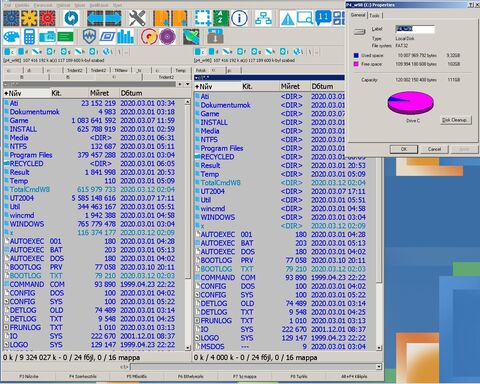
Task: Click the dashed selection rectangle icon
Action: pyautogui.click(x=203, y=18)
